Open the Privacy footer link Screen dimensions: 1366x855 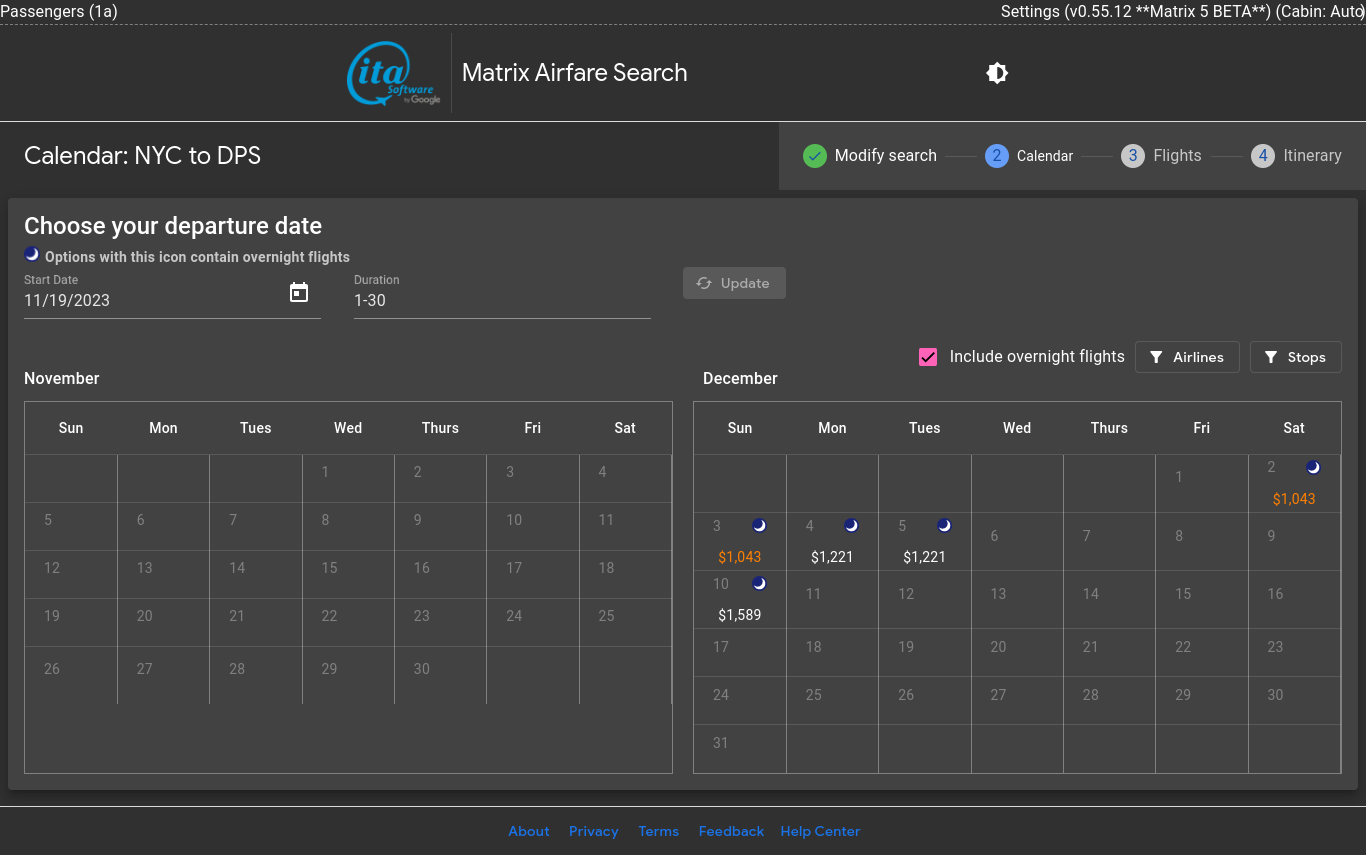pos(593,831)
